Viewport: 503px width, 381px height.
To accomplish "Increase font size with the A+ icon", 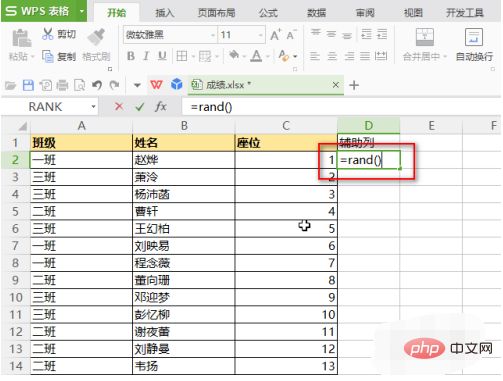I will (x=275, y=35).
